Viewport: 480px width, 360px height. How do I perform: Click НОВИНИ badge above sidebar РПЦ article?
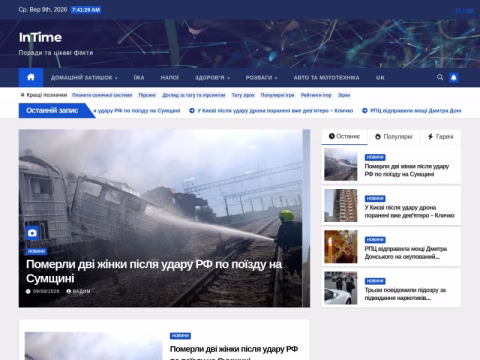click(375, 240)
